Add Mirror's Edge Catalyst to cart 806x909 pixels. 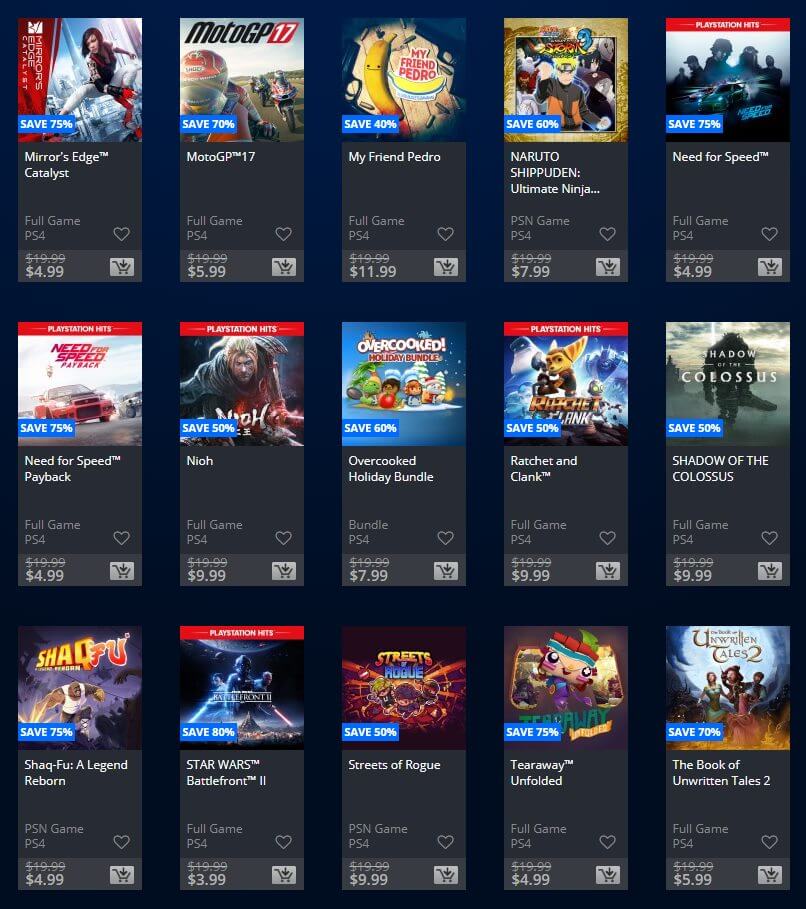point(122,267)
